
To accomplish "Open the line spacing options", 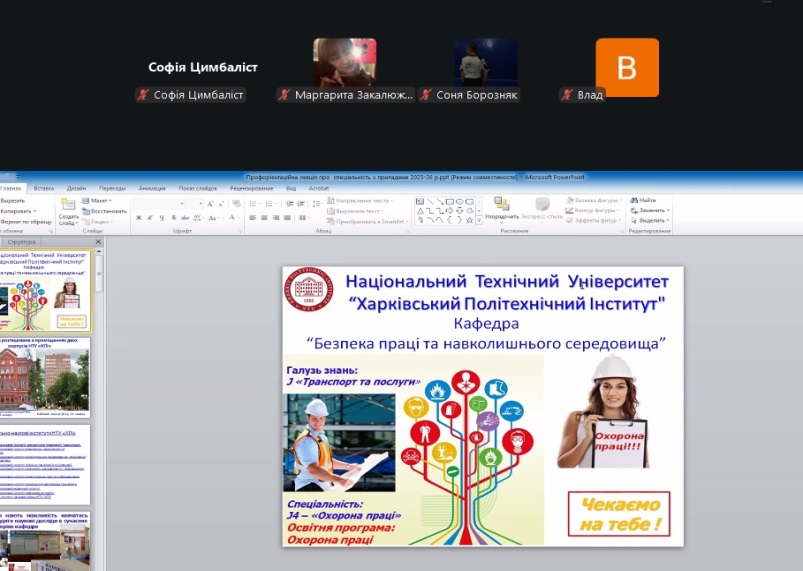I will click(x=318, y=204).
